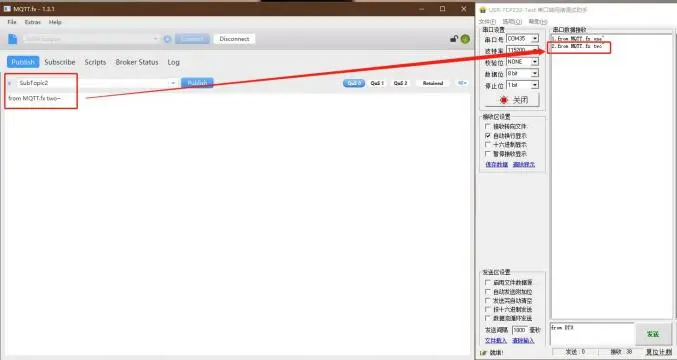The width and height of the screenshot is (677, 360).
Task: Click the blue file icon in MQTT.fx toolbar
Action: coord(13,39)
